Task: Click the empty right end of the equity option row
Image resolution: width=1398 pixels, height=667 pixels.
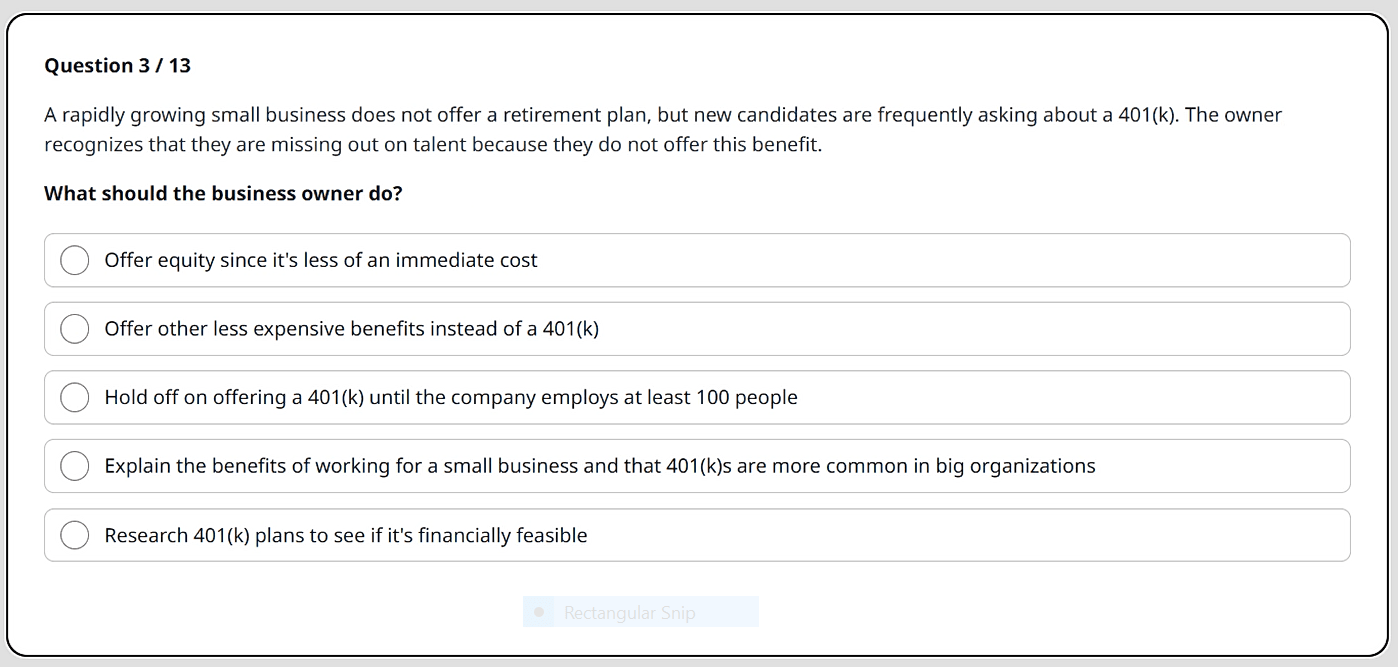Action: point(1200,260)
